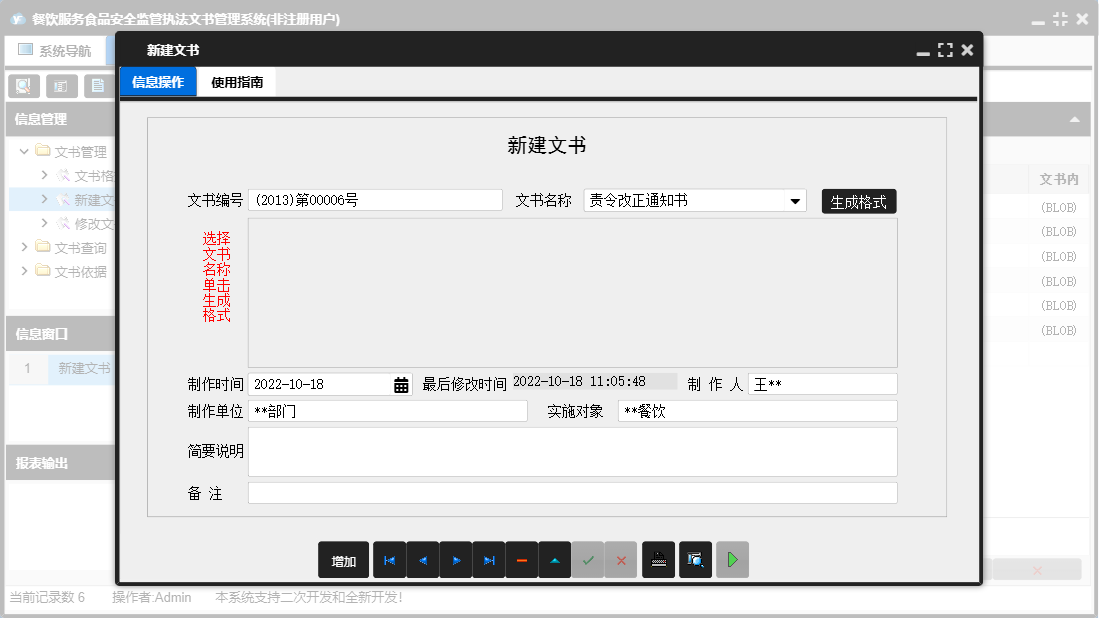
Task: Select the 信息操作 tab
Action: click(157, 82)
